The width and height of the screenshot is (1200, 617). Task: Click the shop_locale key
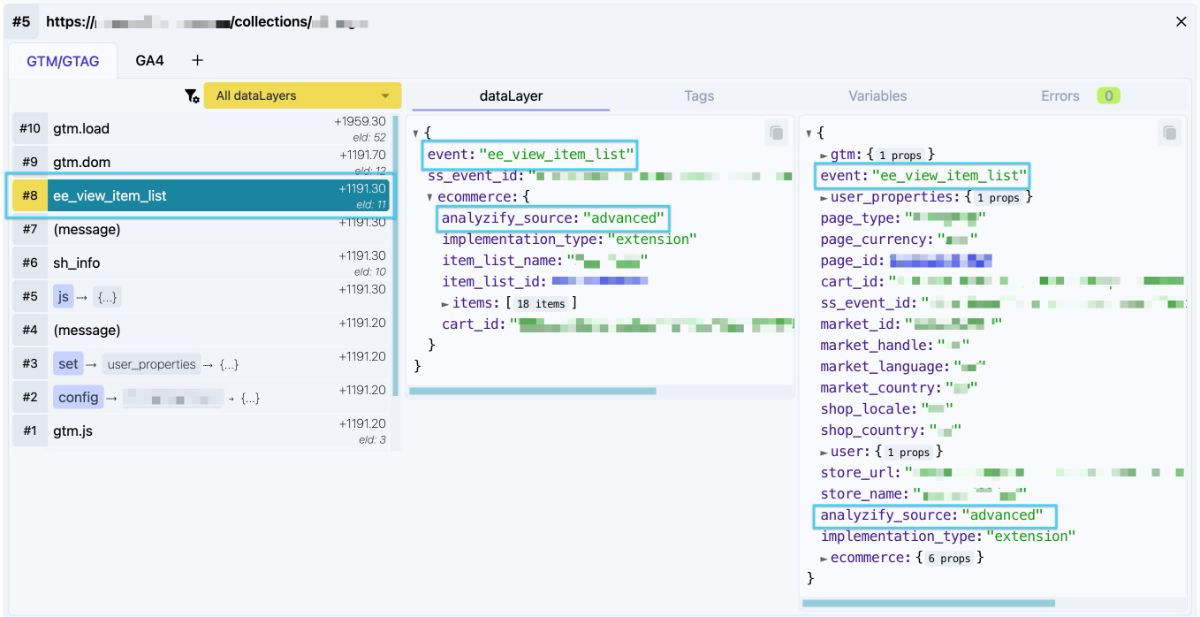(x=867, y=409)
